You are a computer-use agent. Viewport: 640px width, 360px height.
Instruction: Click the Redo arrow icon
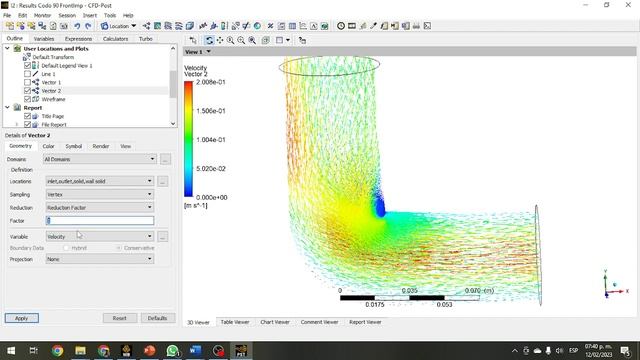[88, 26]
